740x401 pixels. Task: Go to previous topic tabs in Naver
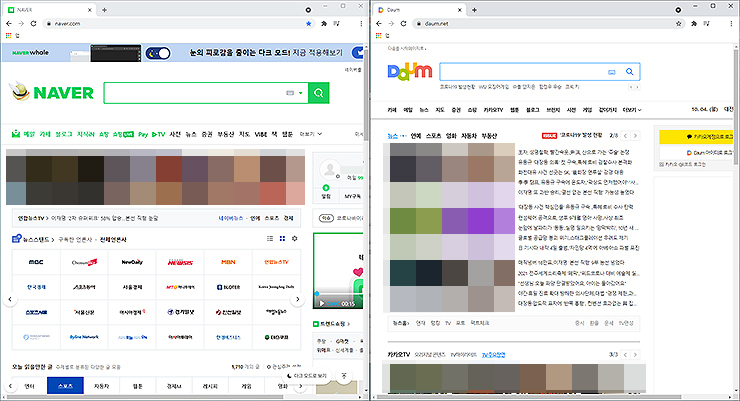point(10,386)
